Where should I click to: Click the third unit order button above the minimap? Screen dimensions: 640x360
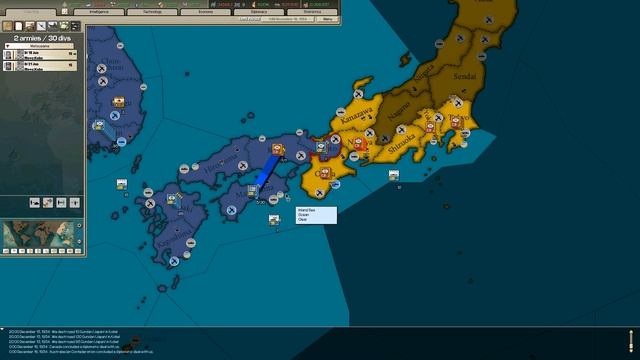pyautogui.click(x=61, y=202)
